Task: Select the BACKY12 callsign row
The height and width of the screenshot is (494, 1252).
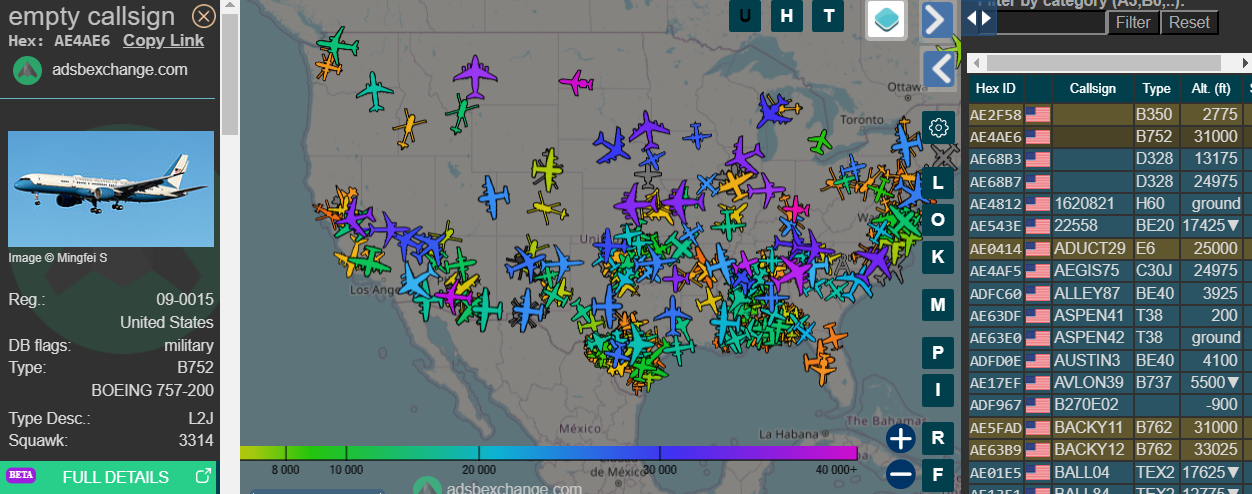Action: (1110, 450)
